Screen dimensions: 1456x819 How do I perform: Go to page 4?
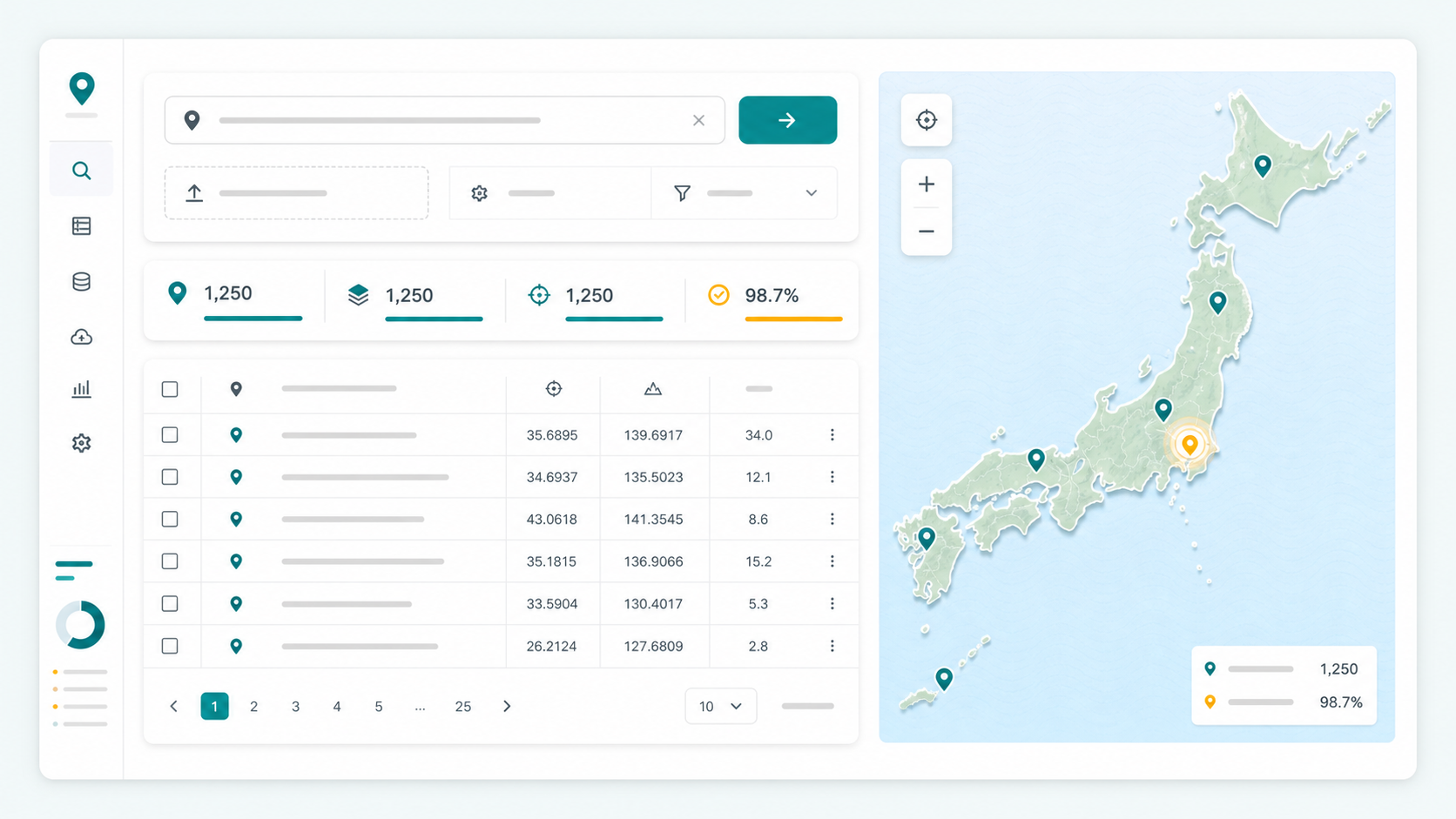click(336, 706)
